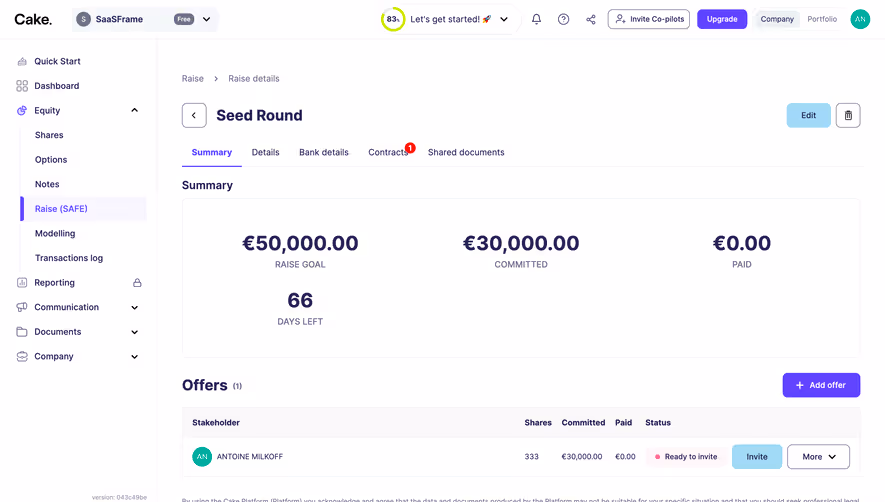Open the SaaSFrame company dropdown
The height and width of the screenshot is (502, 885).
[x=207, y=19]
